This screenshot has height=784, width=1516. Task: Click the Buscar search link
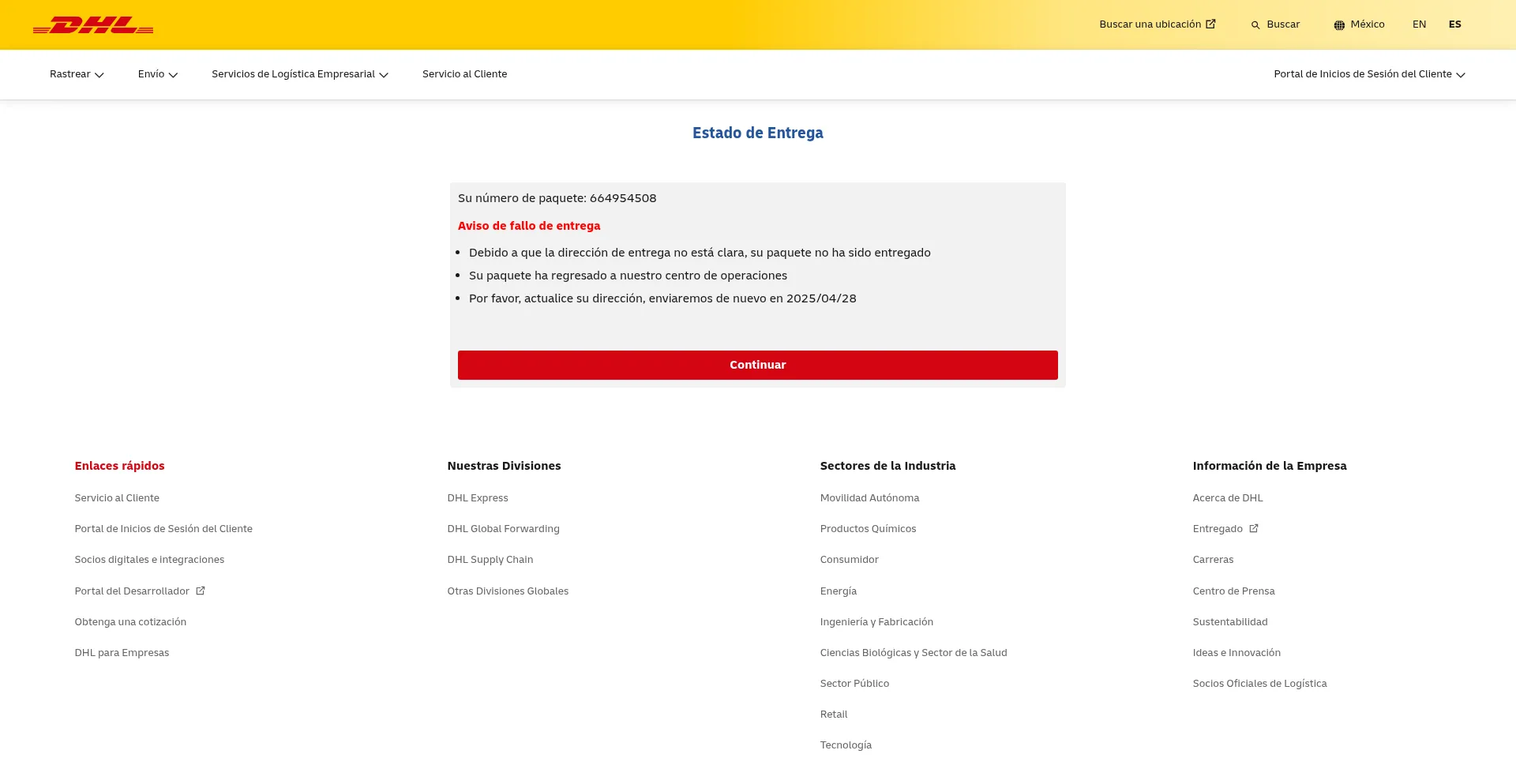pos(1275,24)
